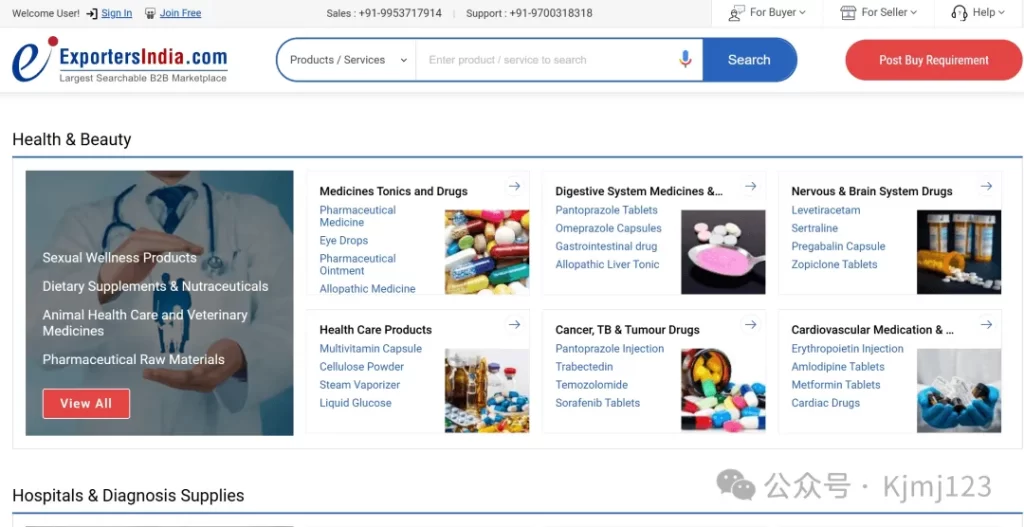This screenshot has width=1024, height=527.
Task: Click Pantoprazole Tablets link
Action: tap(606, 210)
